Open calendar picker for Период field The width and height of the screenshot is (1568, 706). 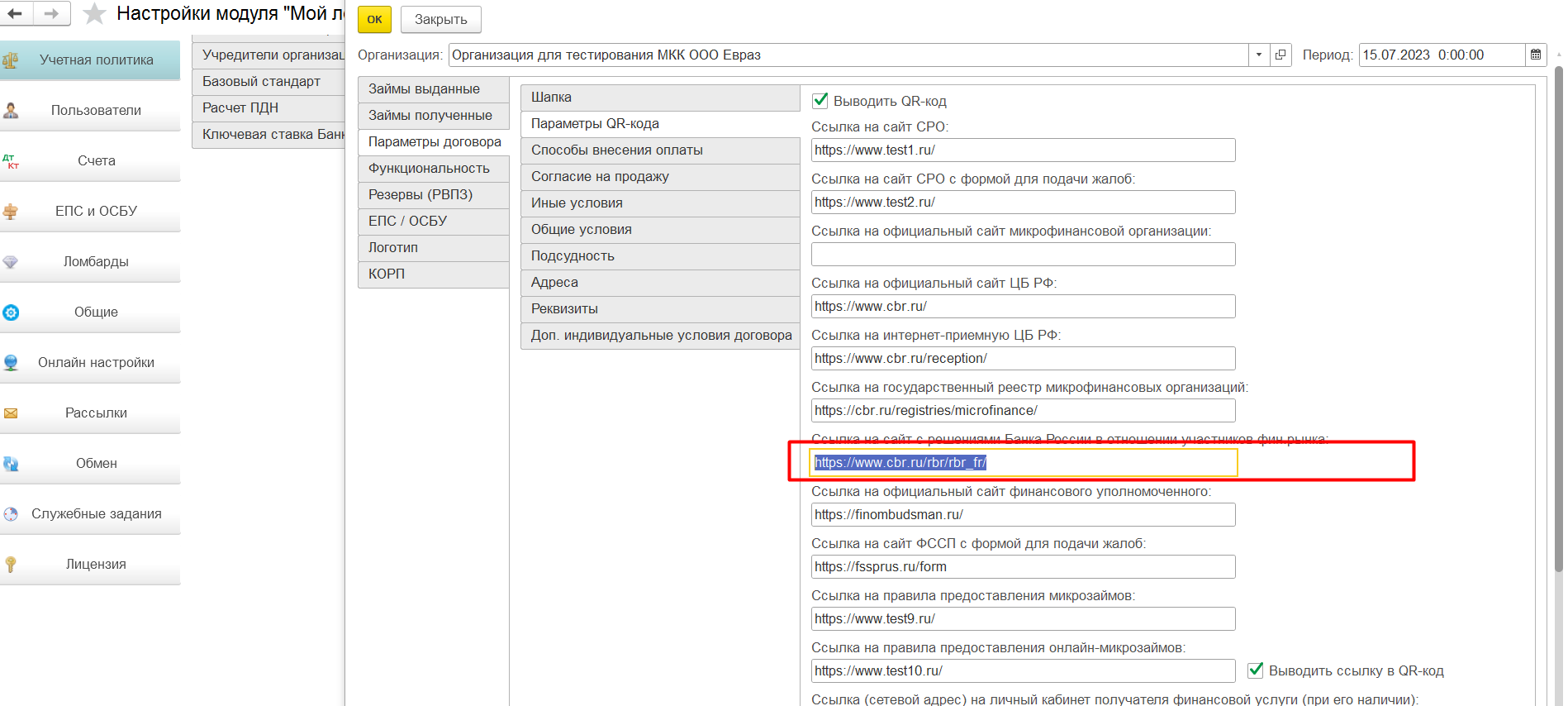click(x=1536, y=55)
